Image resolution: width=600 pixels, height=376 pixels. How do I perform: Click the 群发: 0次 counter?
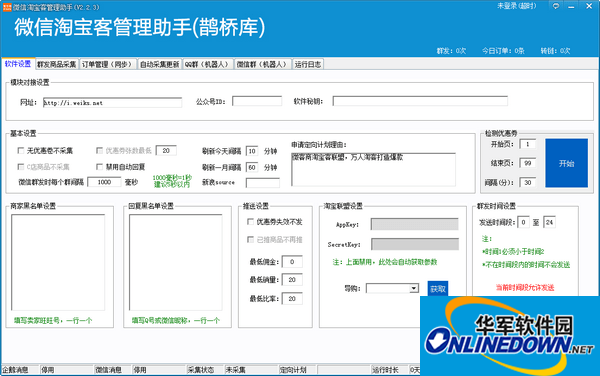[451, 51]
